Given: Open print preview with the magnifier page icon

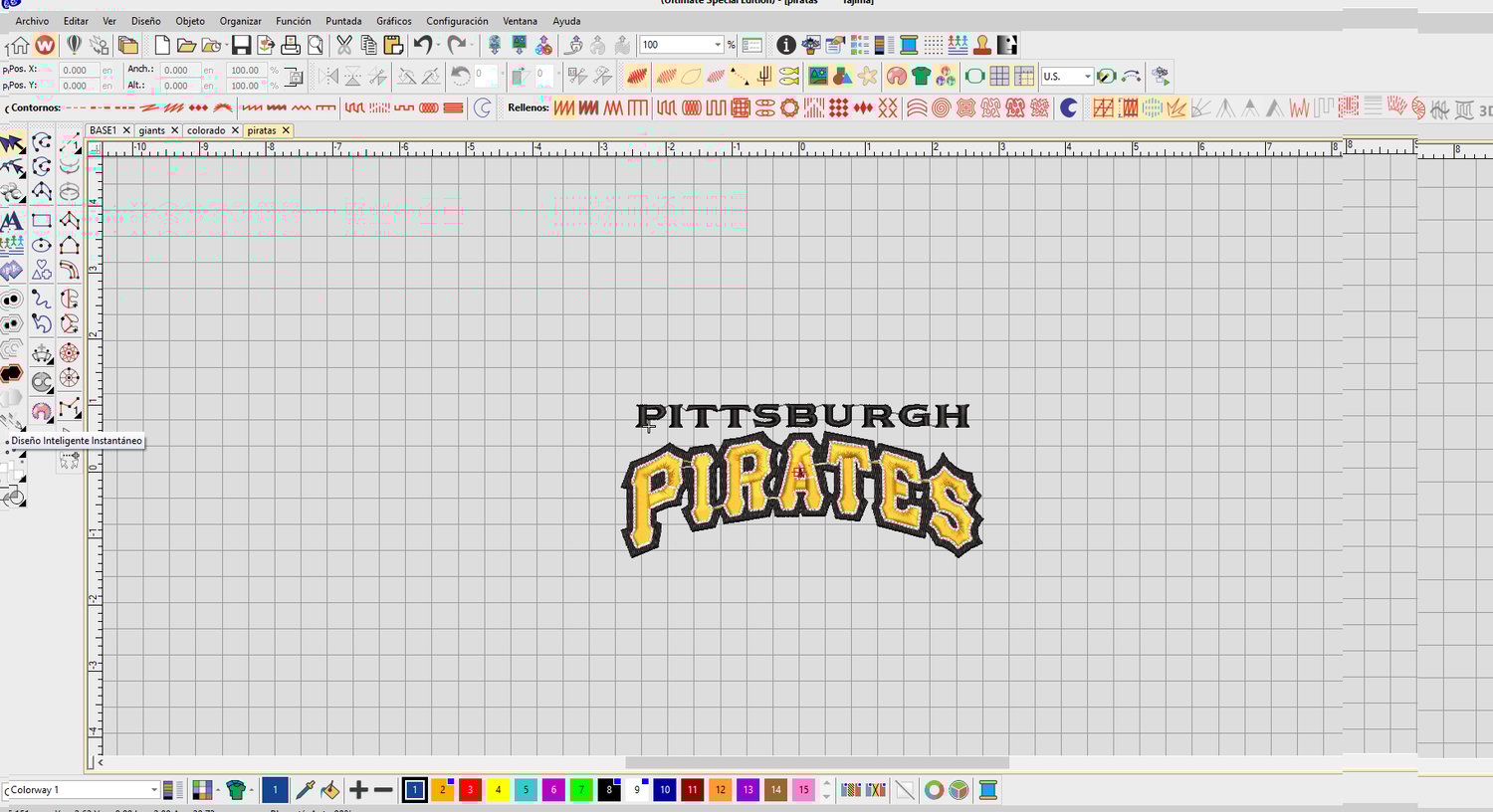Looking at the screenshot, I should pos(316,45).
